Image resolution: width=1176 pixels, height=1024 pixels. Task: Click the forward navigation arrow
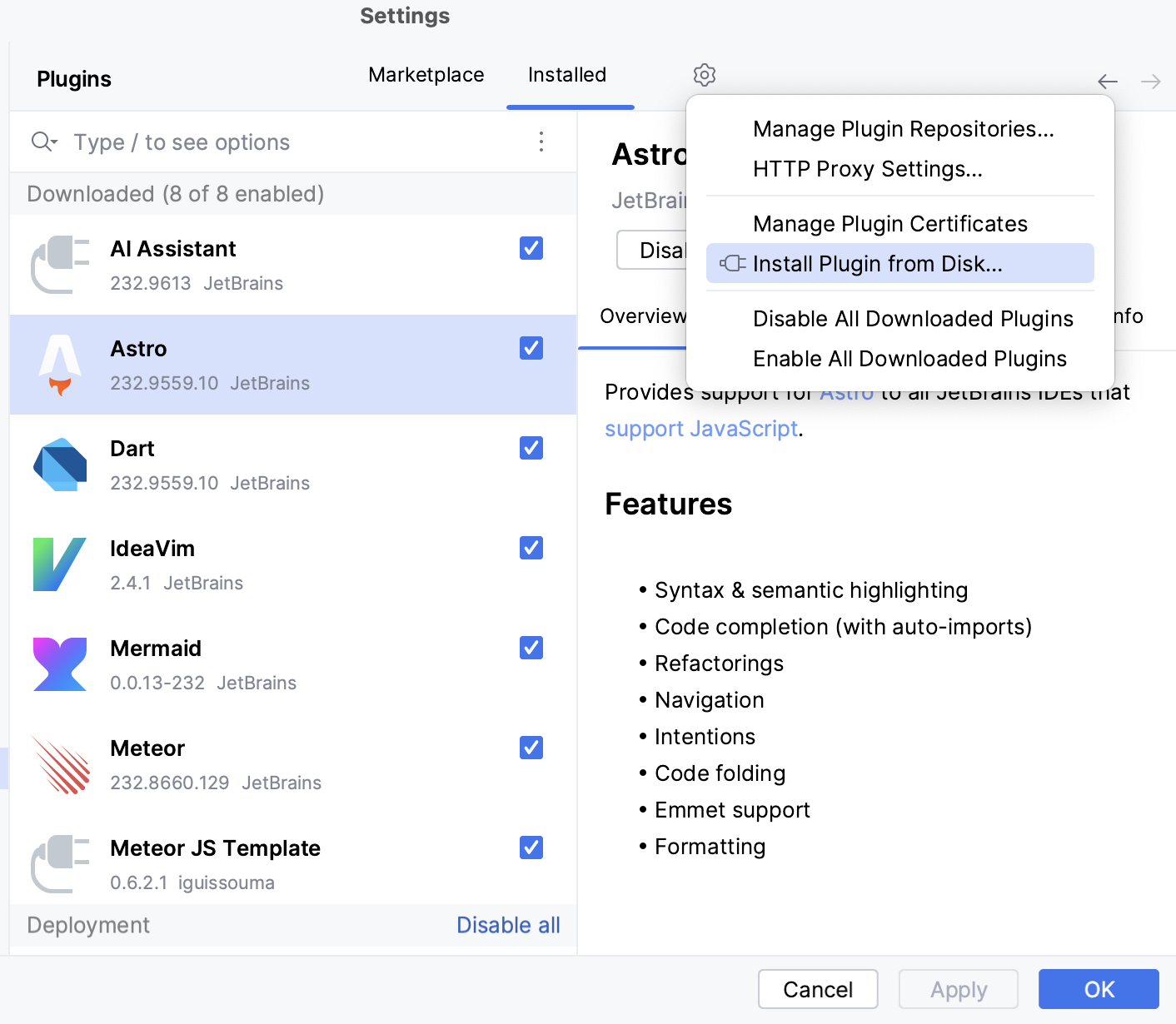pyautogui.click(x=1151, y=82)
